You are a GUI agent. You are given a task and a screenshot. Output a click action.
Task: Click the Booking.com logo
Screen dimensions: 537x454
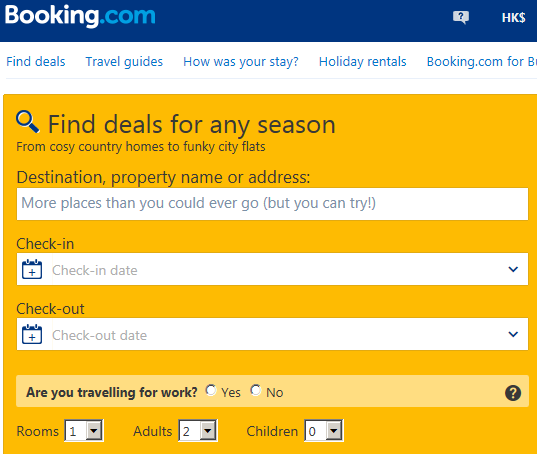tap(80, 16)
